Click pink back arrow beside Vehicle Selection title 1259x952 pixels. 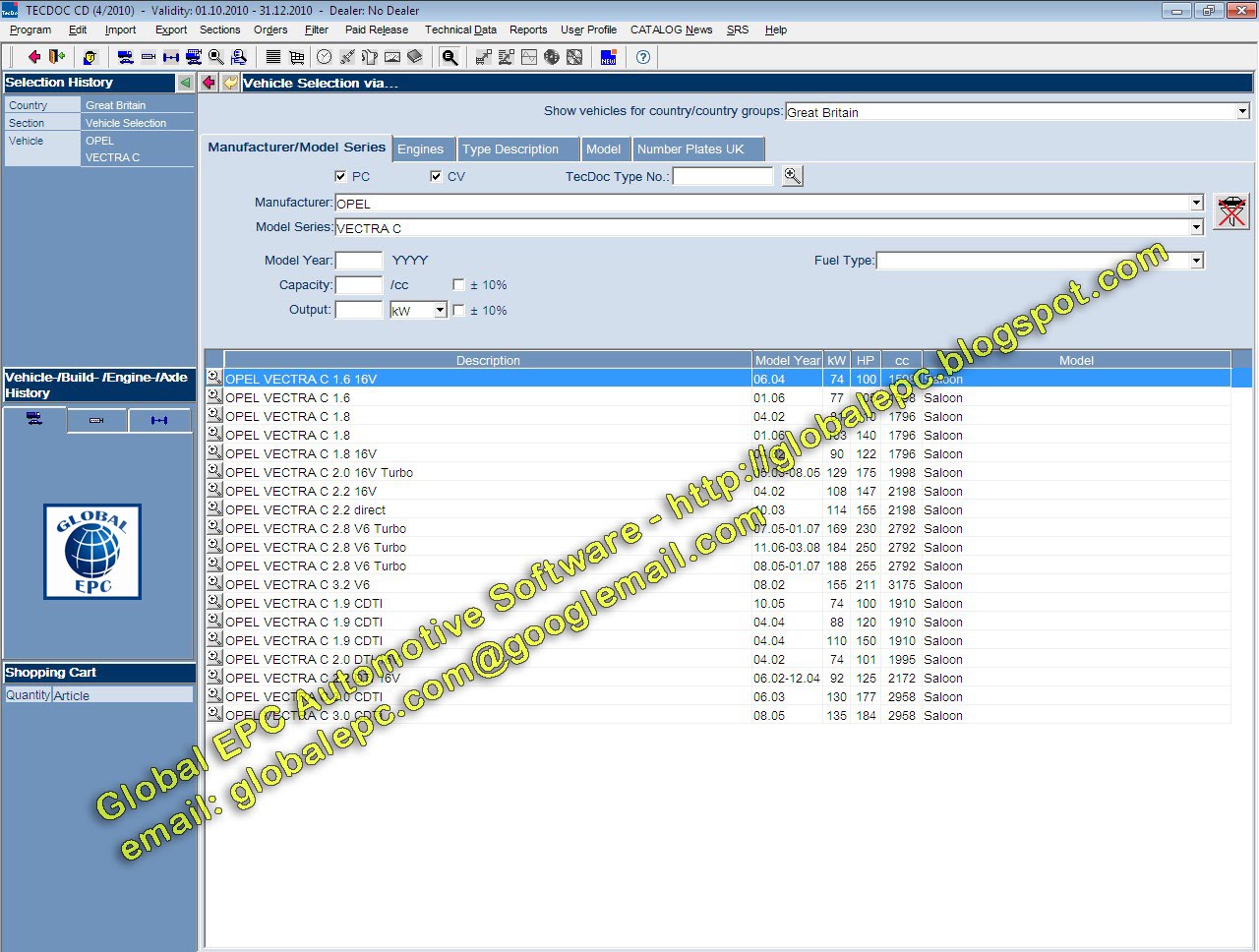[x=209, y=83]
